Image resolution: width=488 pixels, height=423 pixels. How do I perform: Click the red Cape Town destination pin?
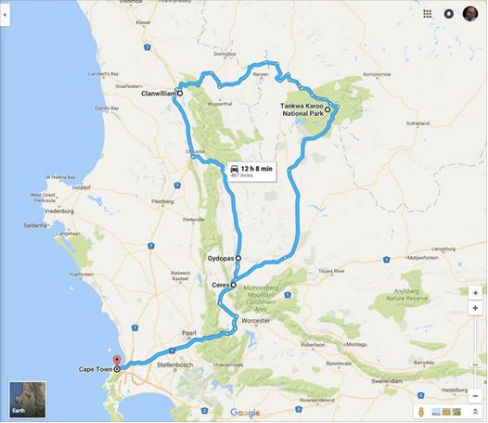(117, 361)
